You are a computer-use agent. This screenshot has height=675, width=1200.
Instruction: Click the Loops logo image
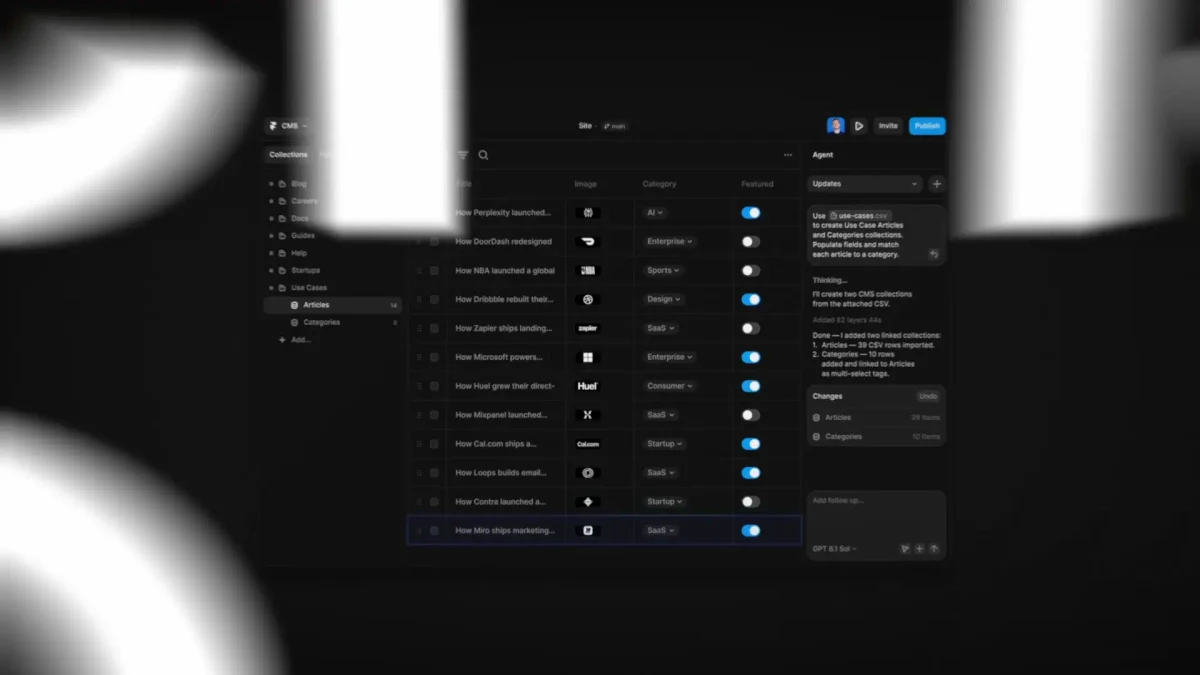tap(588, 473)
